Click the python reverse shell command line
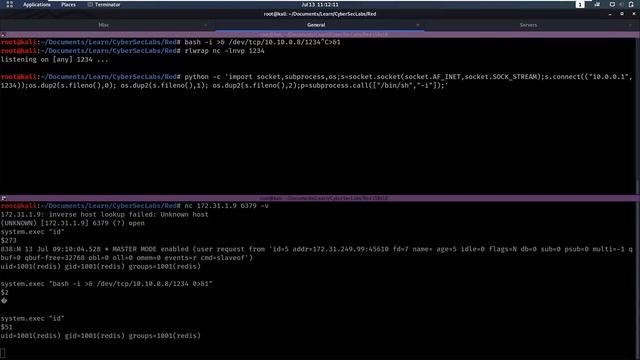640x360 pixels. click(x=317, y=81)
